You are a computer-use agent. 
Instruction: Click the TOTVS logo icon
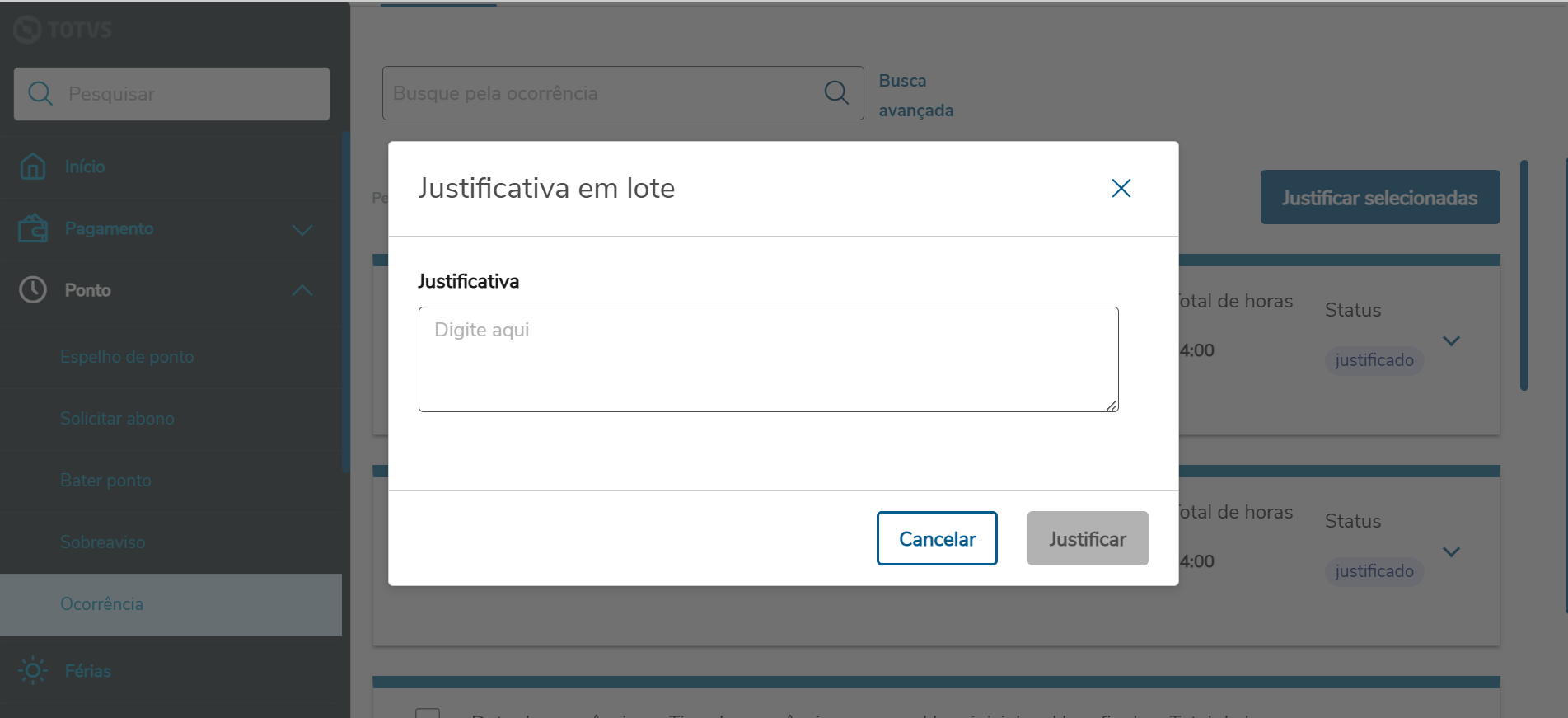pyautogui.click(x=27, y=30)
